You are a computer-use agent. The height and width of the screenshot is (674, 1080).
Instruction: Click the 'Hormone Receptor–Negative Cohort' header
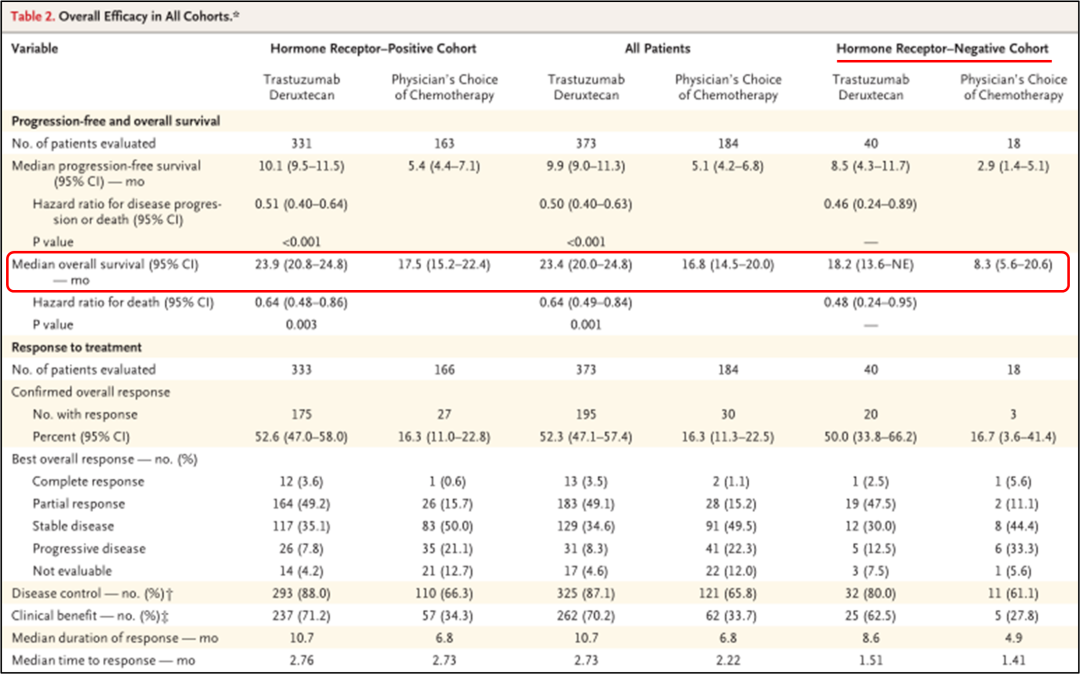(942, 49)
